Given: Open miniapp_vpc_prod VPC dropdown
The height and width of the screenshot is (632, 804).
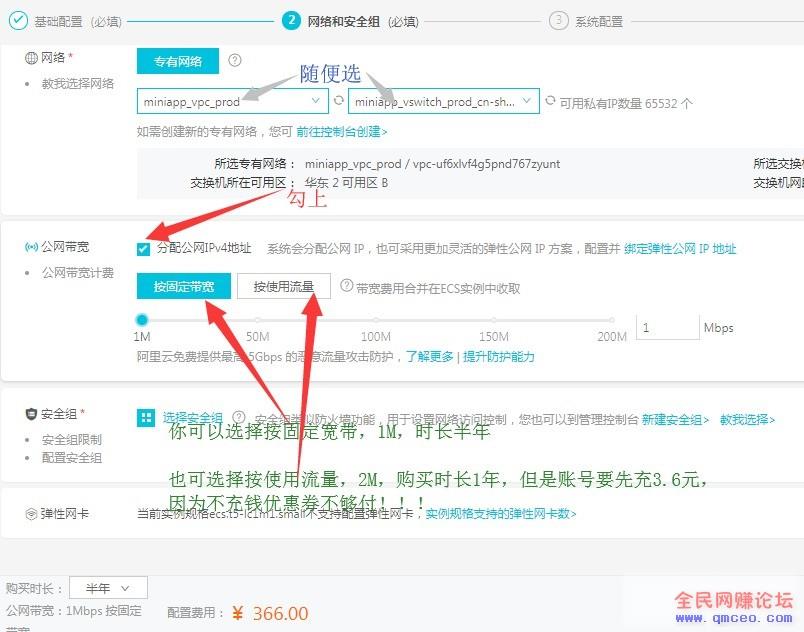Looking at the screenshot, I should (232, 101).
